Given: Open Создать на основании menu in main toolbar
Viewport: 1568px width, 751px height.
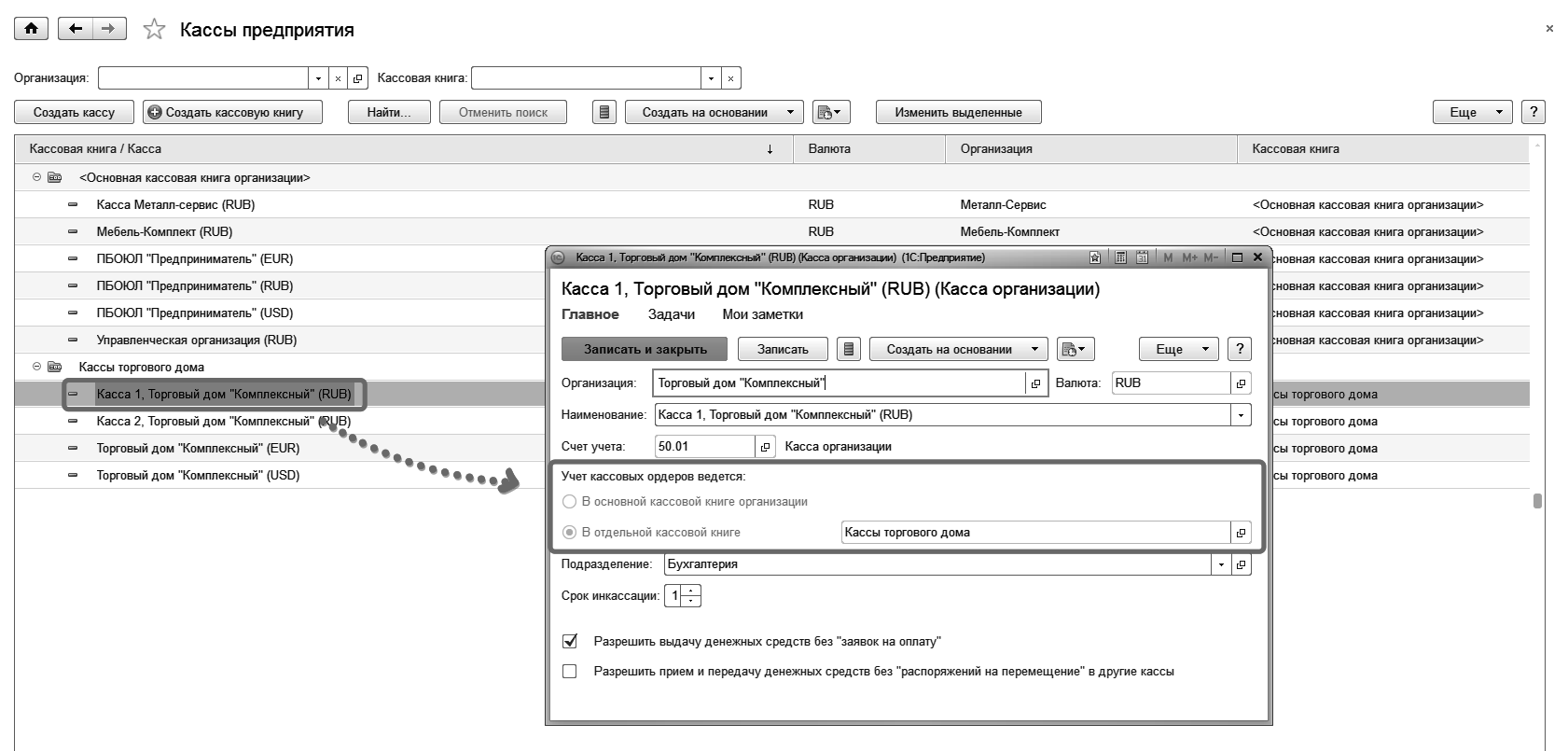Looking at the screenshot, I should tap(715, 113).
